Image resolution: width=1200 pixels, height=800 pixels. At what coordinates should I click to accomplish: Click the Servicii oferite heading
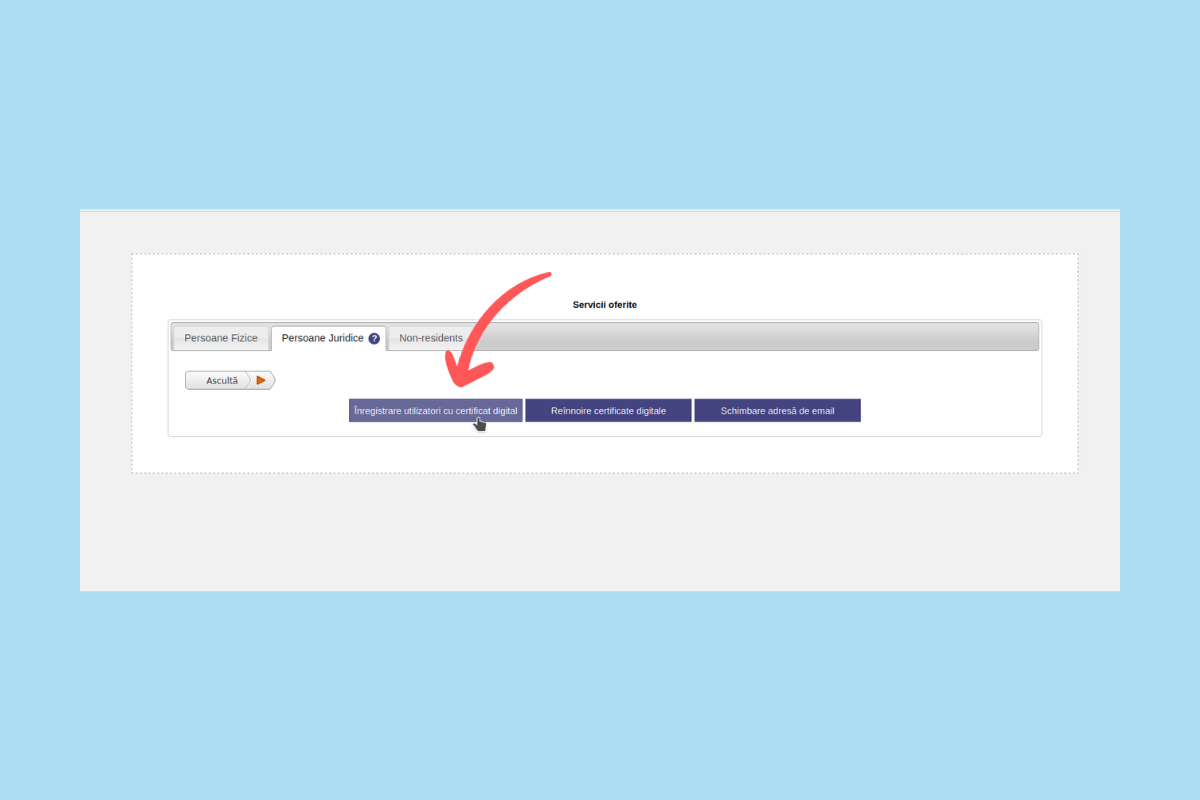(x=604, y=304)
